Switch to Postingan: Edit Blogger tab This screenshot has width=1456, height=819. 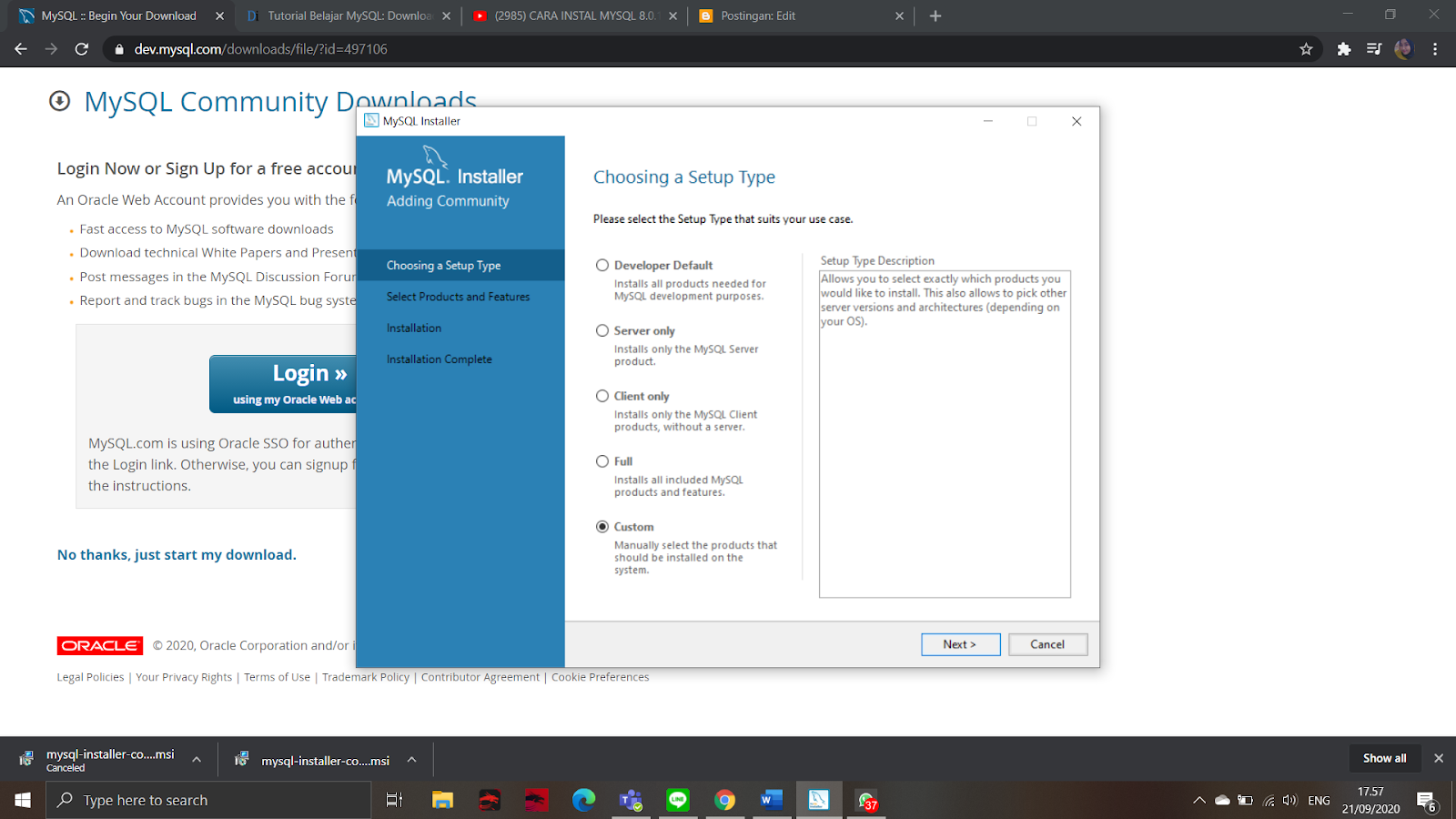pyautogui.click(x=801, y=15)
